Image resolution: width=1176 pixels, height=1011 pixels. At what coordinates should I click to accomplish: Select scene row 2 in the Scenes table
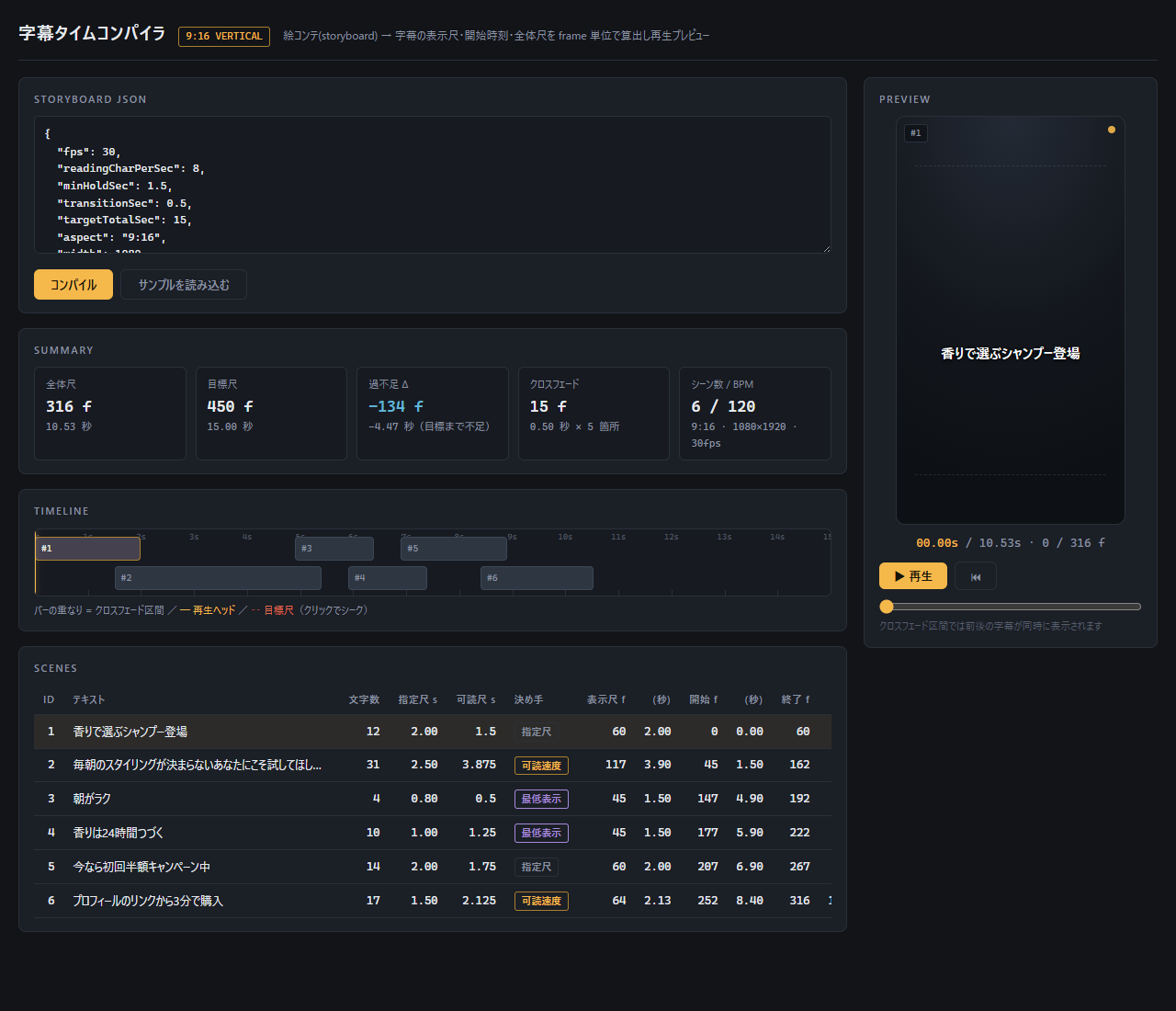pyautogui.click(x=433, y=765)
